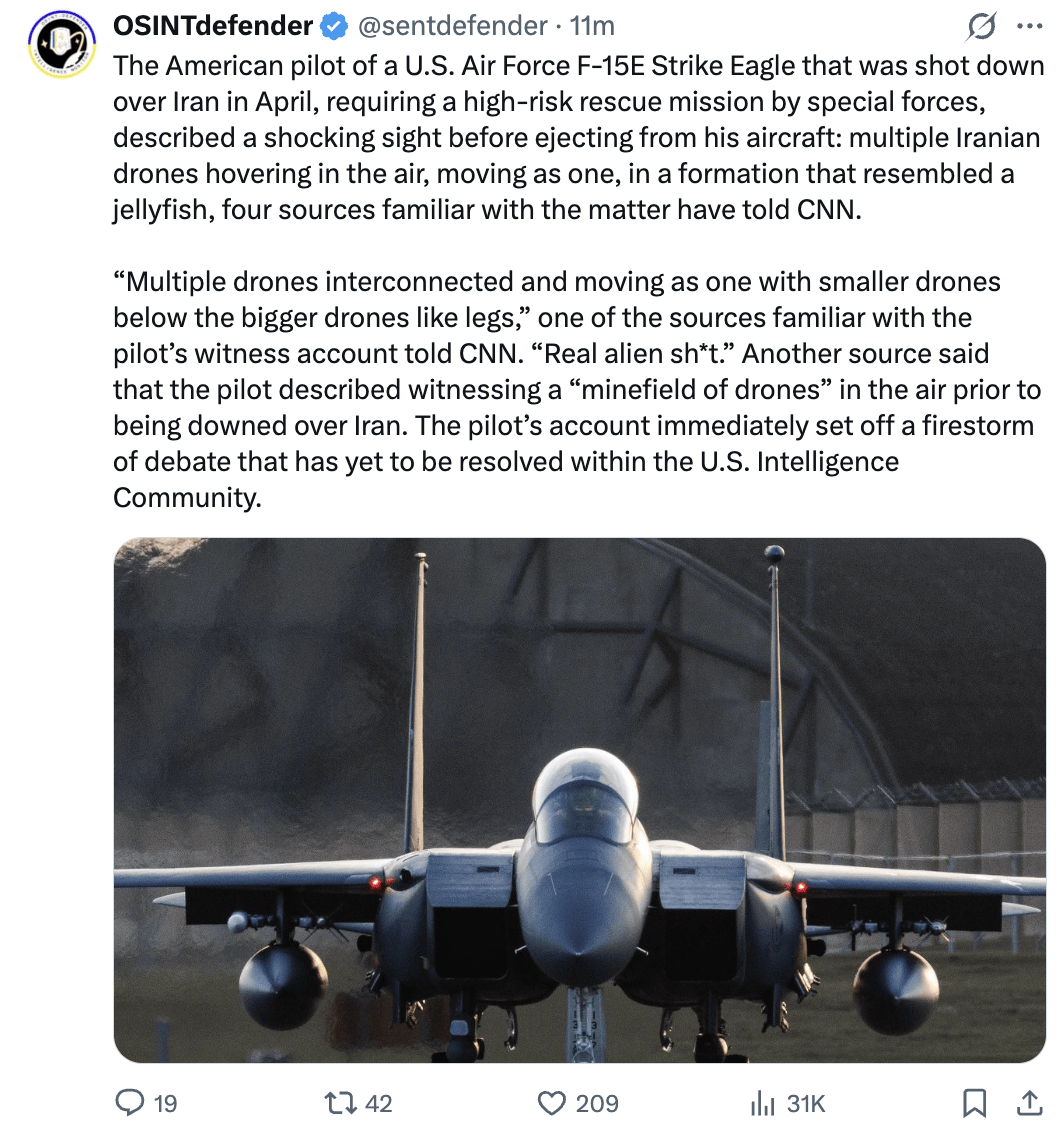Image resolution: width=1064 pixels, height=1142 pixels.
Task: Share the post via upload arrow icon
Action: 1029,1103
